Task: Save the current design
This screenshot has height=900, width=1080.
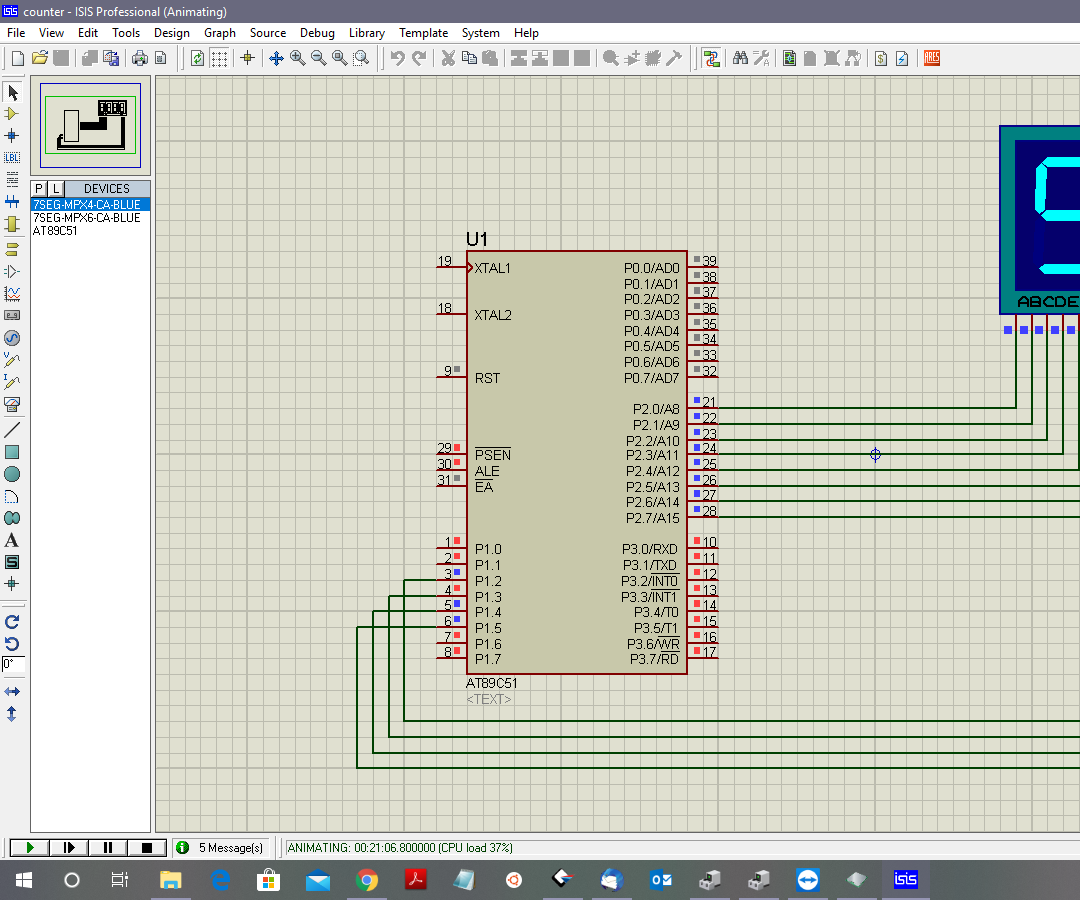Action: 61,59
